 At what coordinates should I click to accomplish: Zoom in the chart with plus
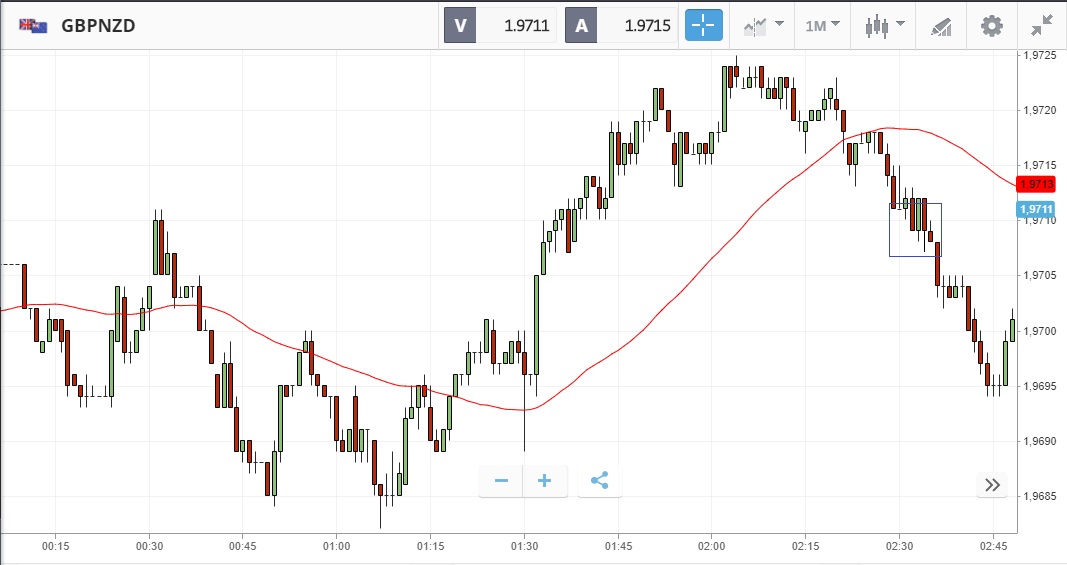(545, 481)
